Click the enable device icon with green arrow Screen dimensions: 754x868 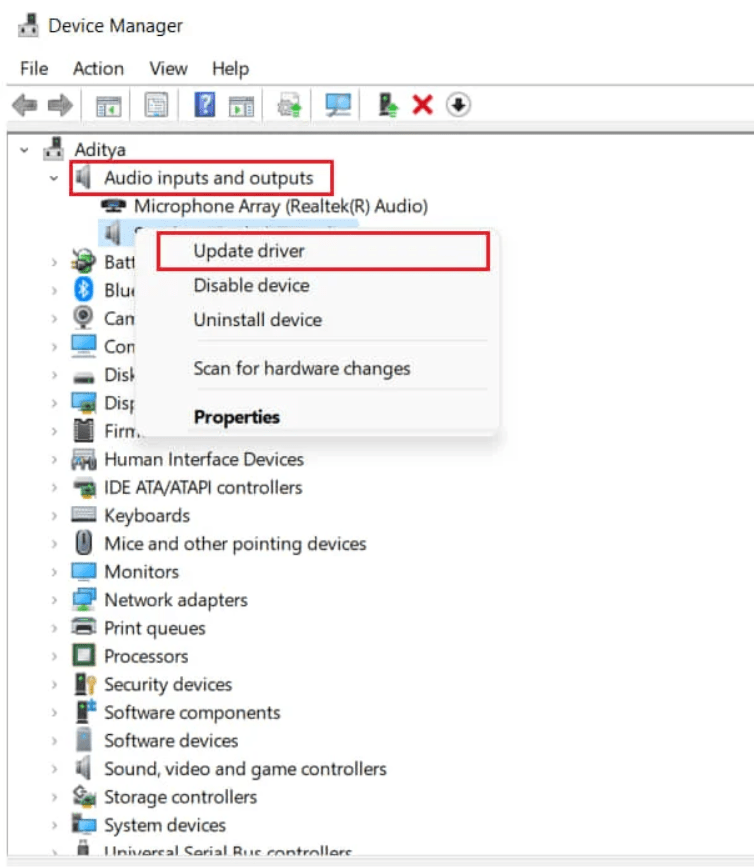[388, 105]
